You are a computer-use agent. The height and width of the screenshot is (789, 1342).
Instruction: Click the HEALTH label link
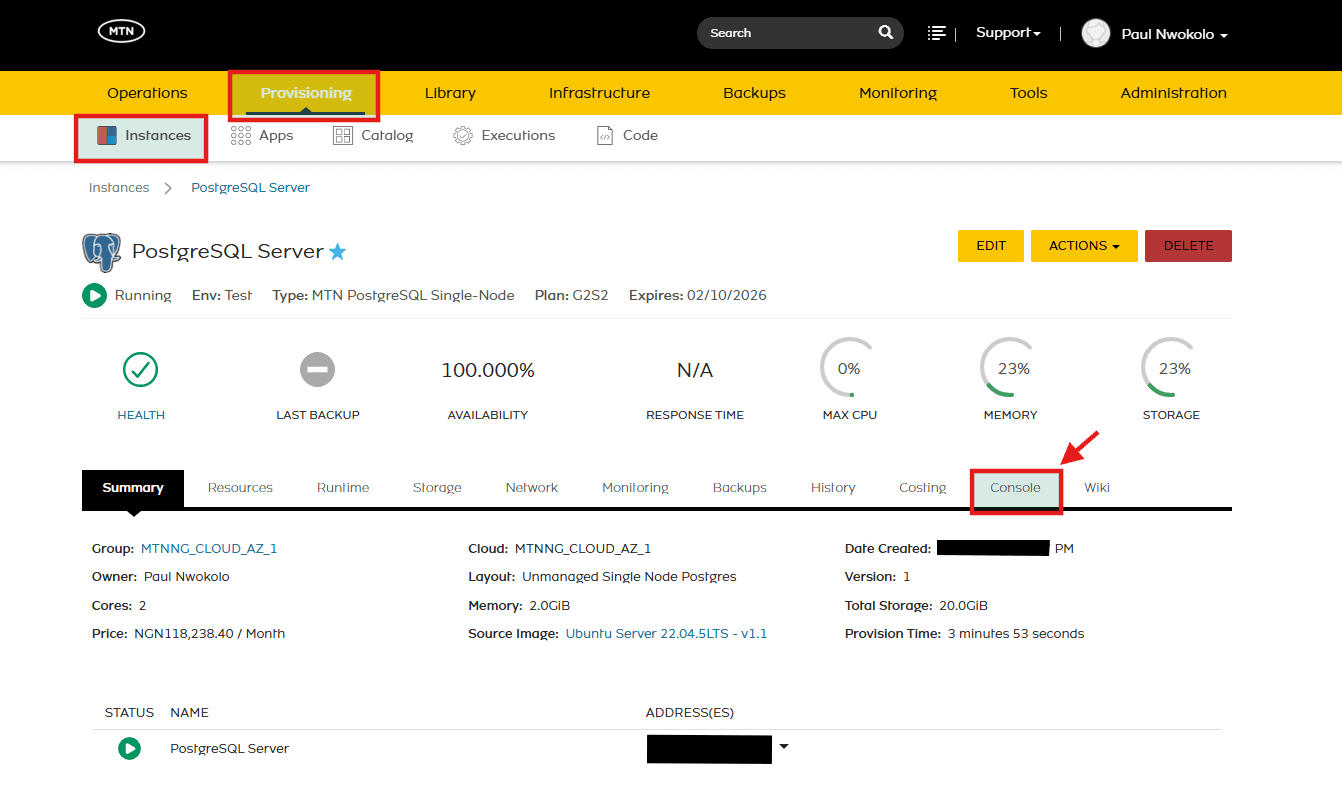[141, 415]
